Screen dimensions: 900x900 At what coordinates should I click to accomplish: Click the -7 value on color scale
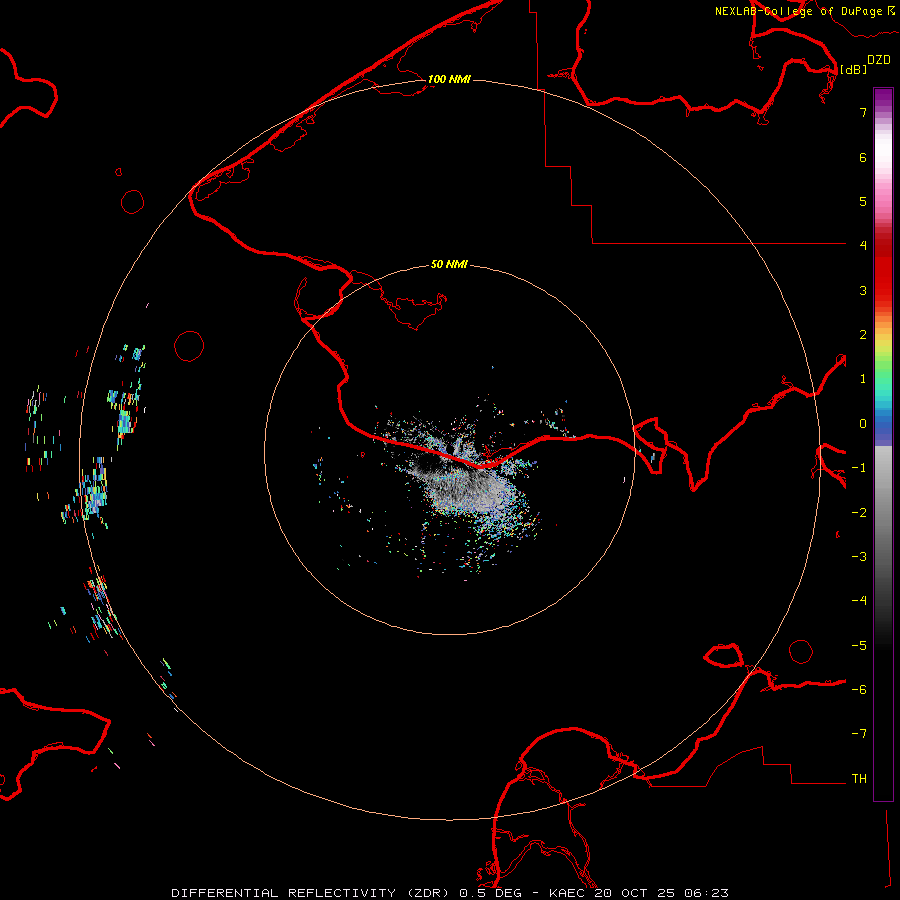pyautogui.click(x=859, y=734)
